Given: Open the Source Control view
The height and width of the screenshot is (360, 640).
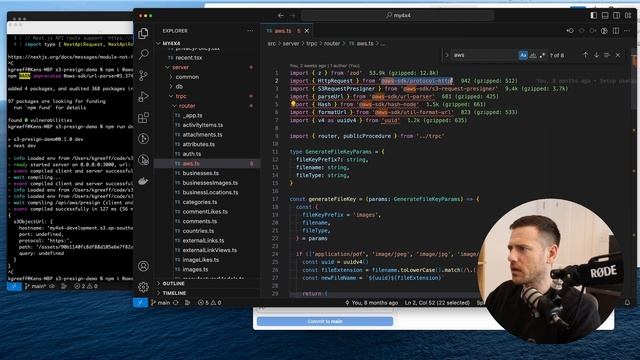Looking at the screenshot, I should (143, 76).
